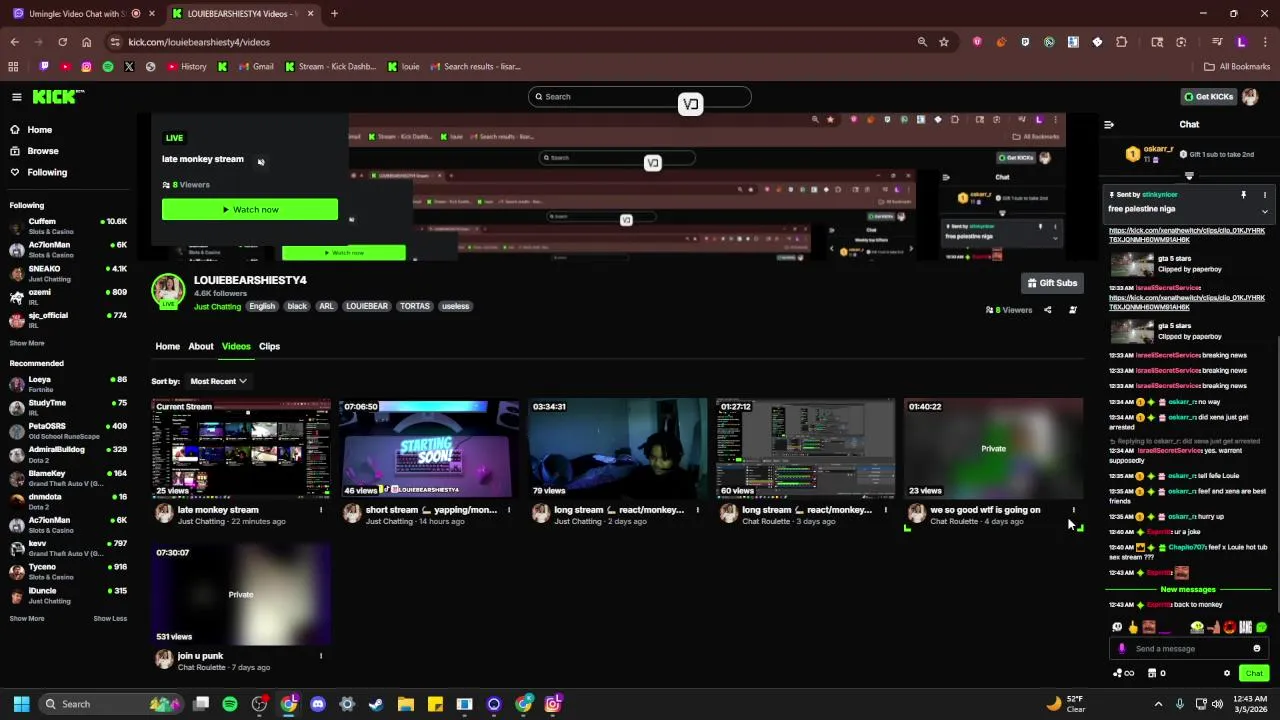Open chat settings gear icon
Image resolution: width=1280 pixels, height=720 pixels.
[x=1227, y=673]
